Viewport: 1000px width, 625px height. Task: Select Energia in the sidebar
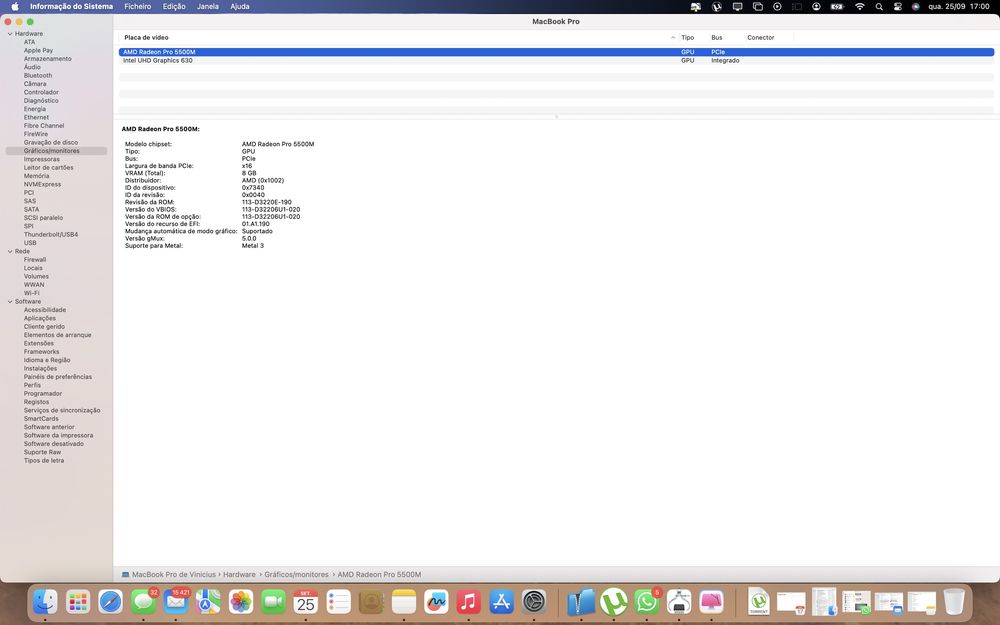click(x=35, y=109)
